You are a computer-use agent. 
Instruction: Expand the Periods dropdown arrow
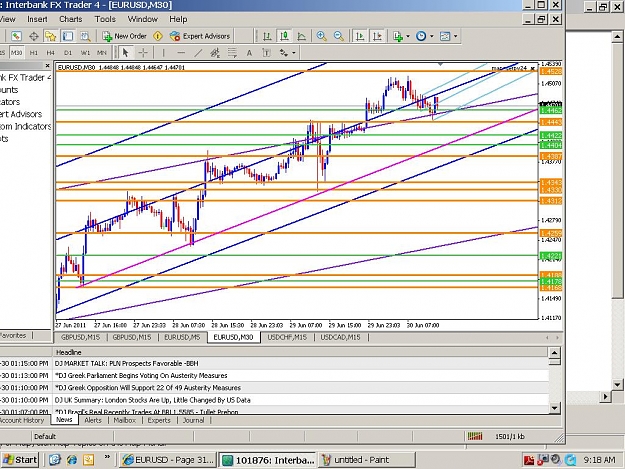click(x=432, y=36)
